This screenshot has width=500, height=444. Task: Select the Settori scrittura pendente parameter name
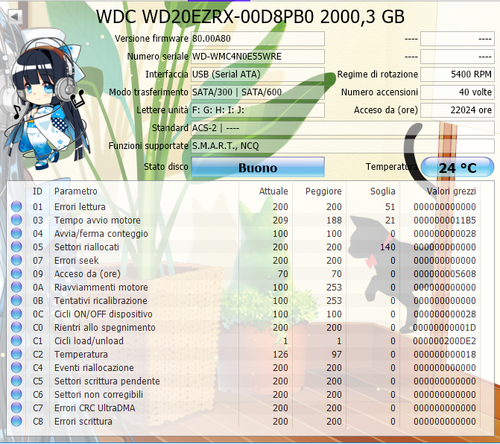click(107, 381)
